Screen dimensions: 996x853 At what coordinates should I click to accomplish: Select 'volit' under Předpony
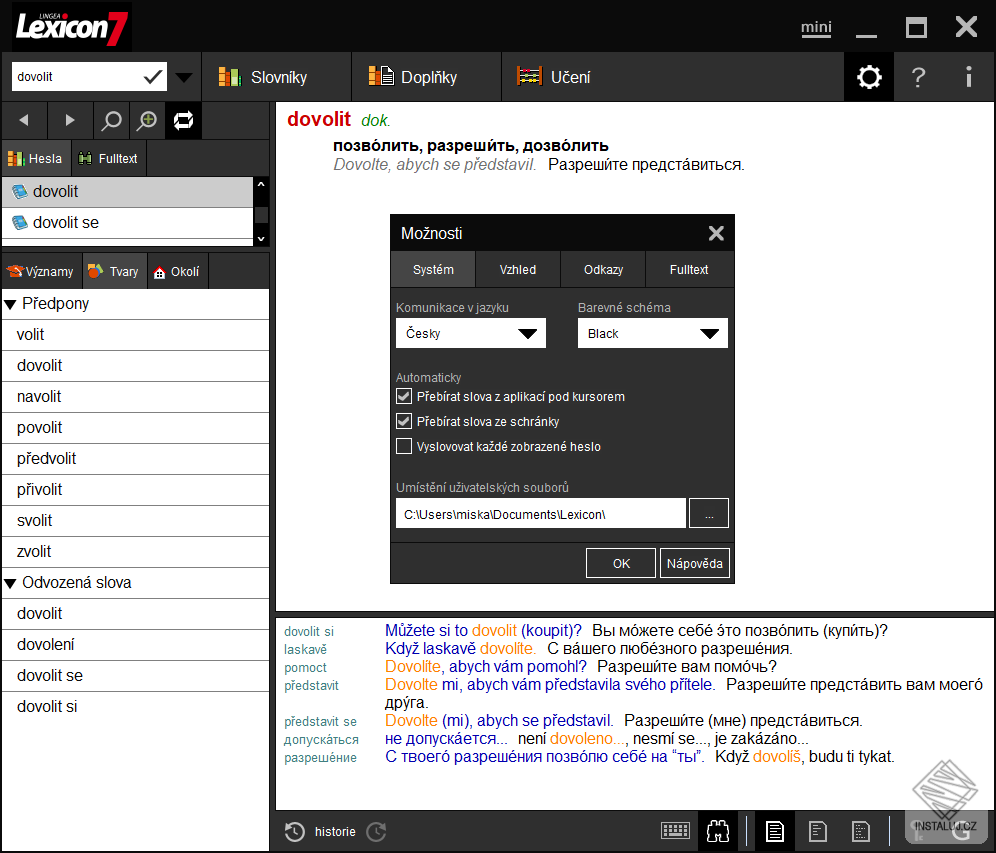pos(135,335)
